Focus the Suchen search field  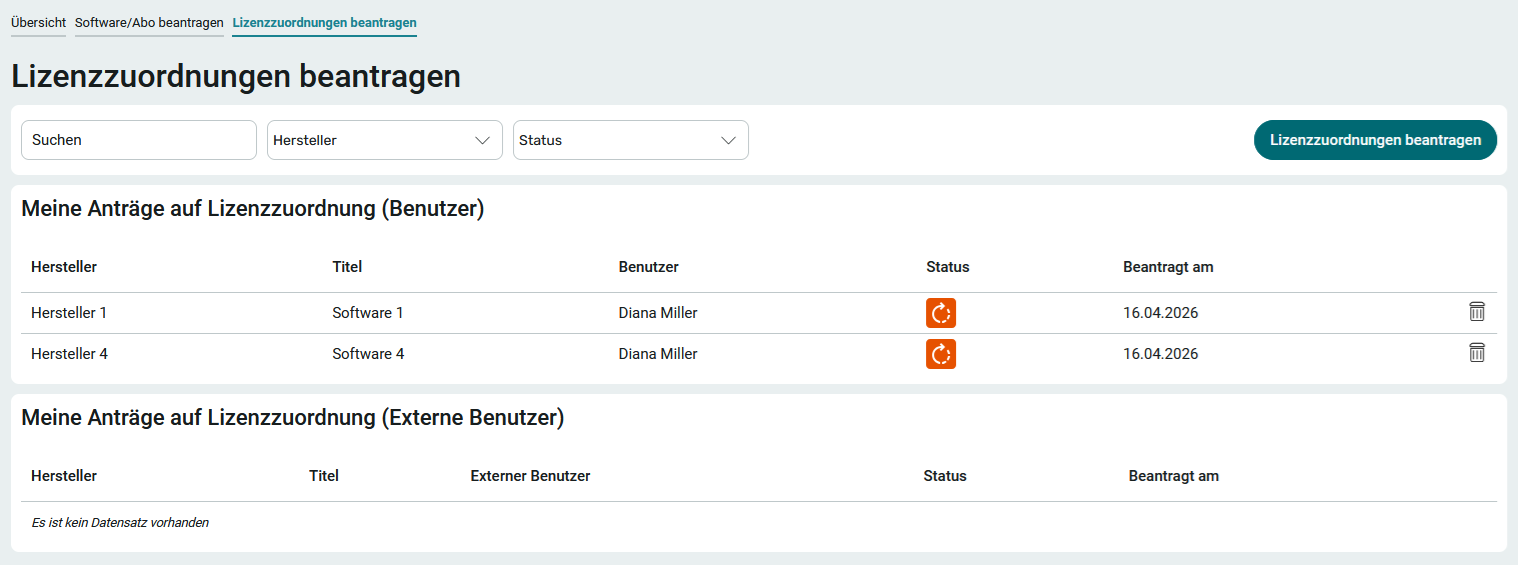coord(139,140)
